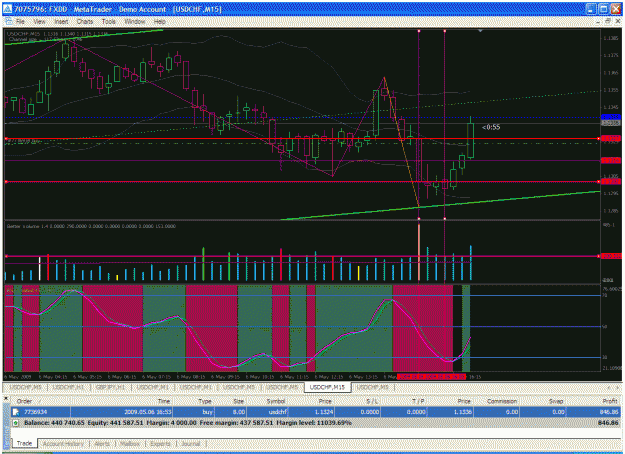Click the current price 1.1336 cell

coord(462,412)
